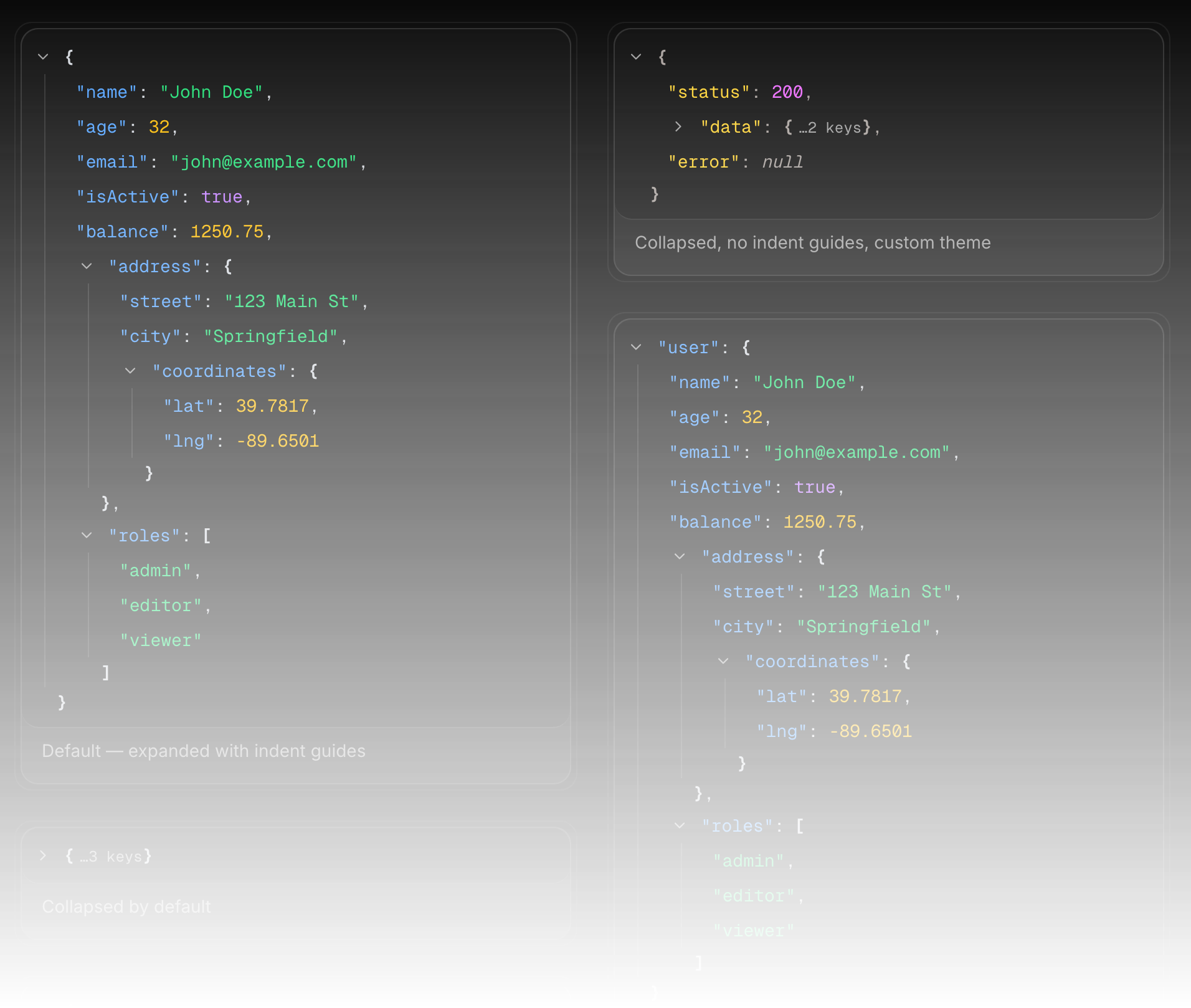
Task: Click the 1250.75 balance value under "user"
Action: 820,522
